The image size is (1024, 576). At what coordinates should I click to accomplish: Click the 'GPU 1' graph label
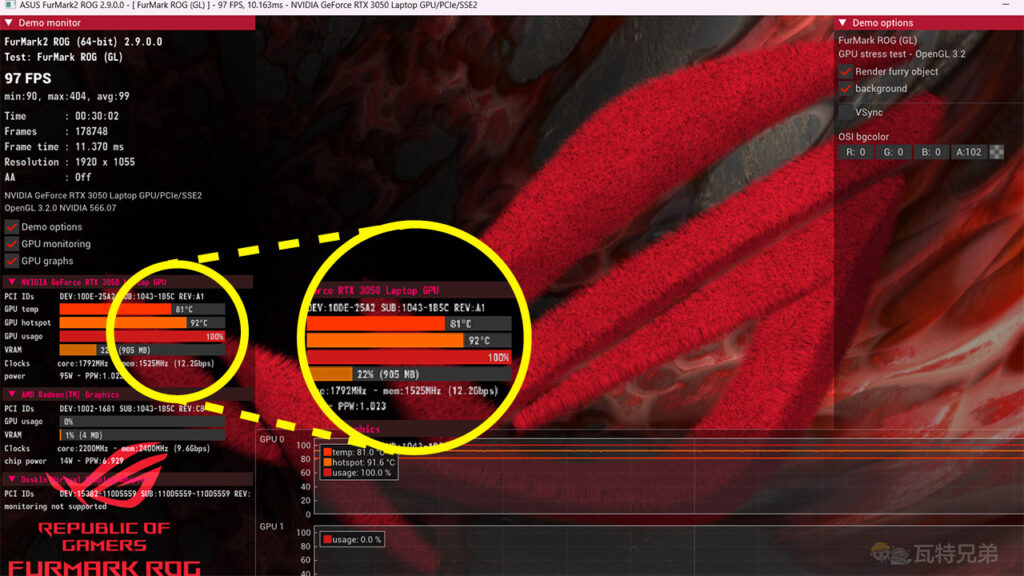coord(272,526)
